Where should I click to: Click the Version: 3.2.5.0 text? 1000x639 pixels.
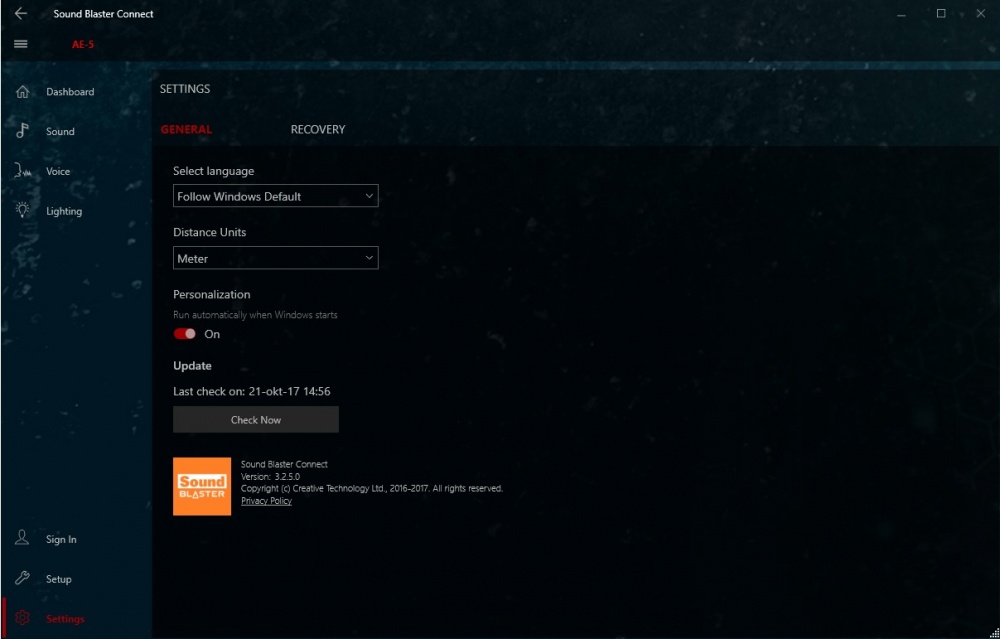click(270, 476)
